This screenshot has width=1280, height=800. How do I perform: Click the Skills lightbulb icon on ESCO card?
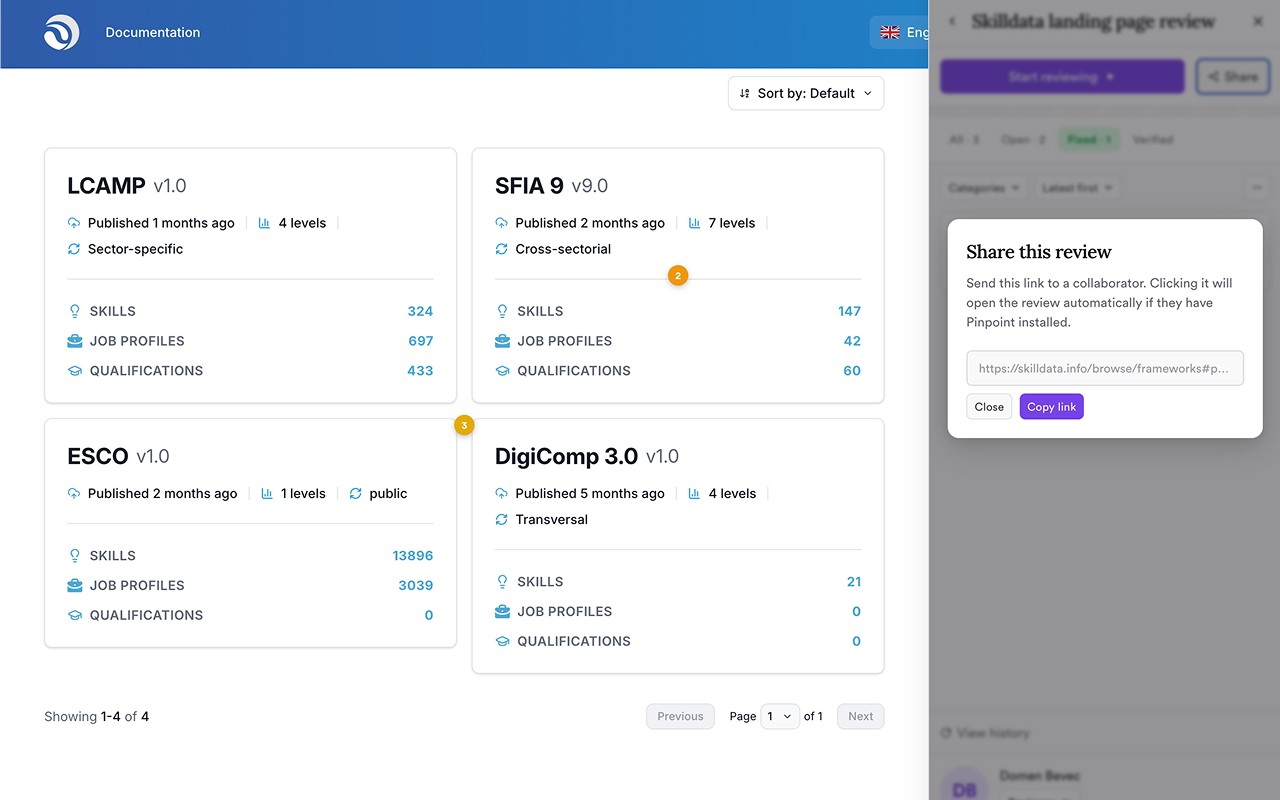74,556
